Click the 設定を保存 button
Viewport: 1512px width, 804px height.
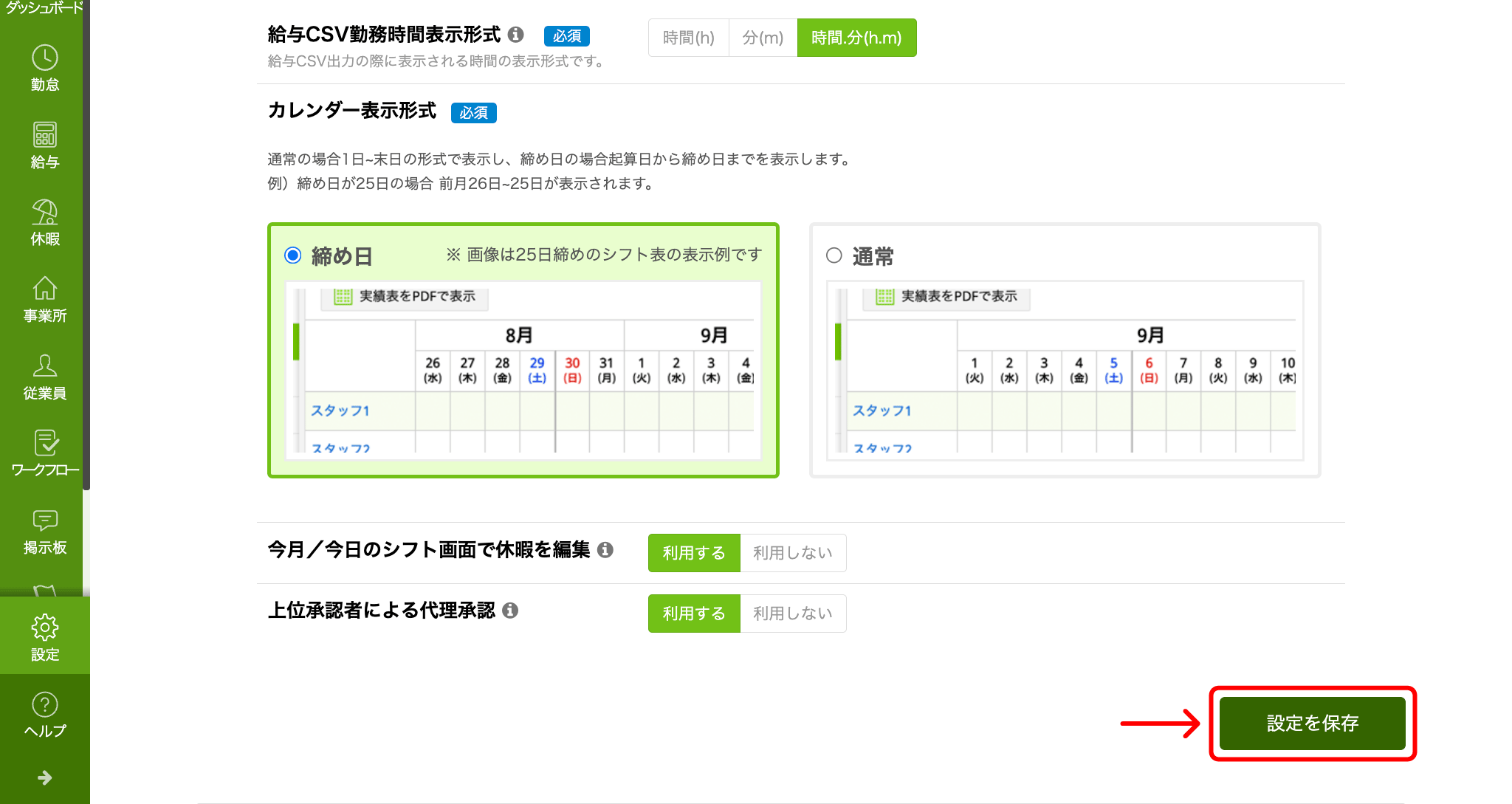(x=1312, y=724)
